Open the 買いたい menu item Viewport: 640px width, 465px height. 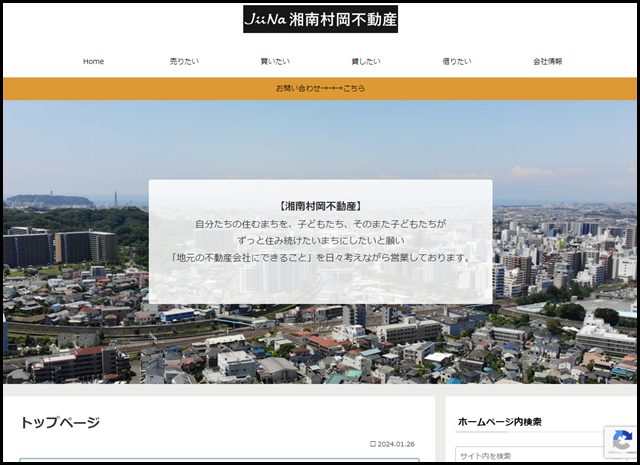(x=275, y=61)
